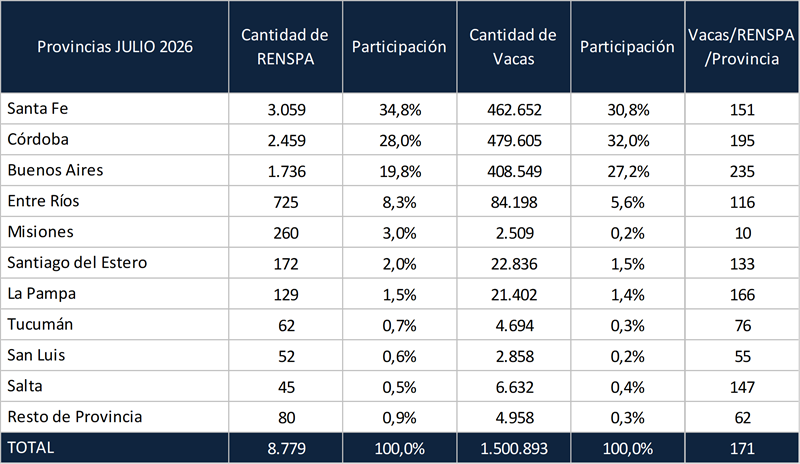
Task: Select the 235 vacas per RENSPA value
Action: point(742,171)
